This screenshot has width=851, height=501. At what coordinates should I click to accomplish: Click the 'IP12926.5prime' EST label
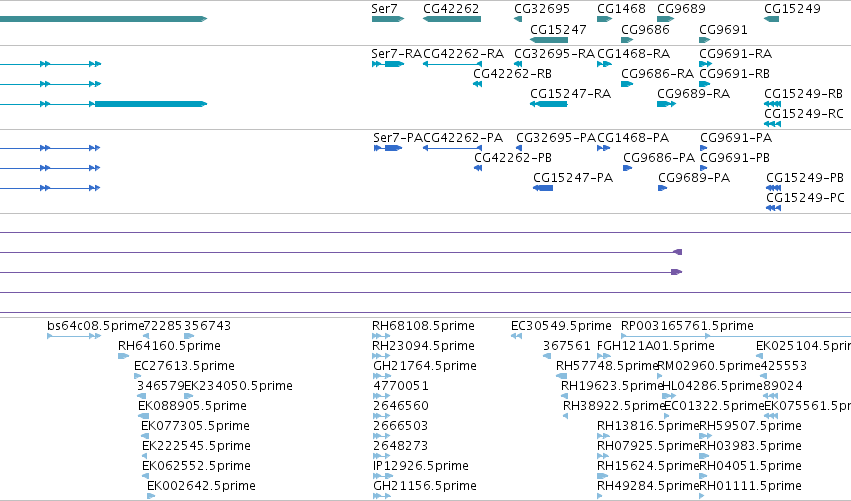(421, 466)
